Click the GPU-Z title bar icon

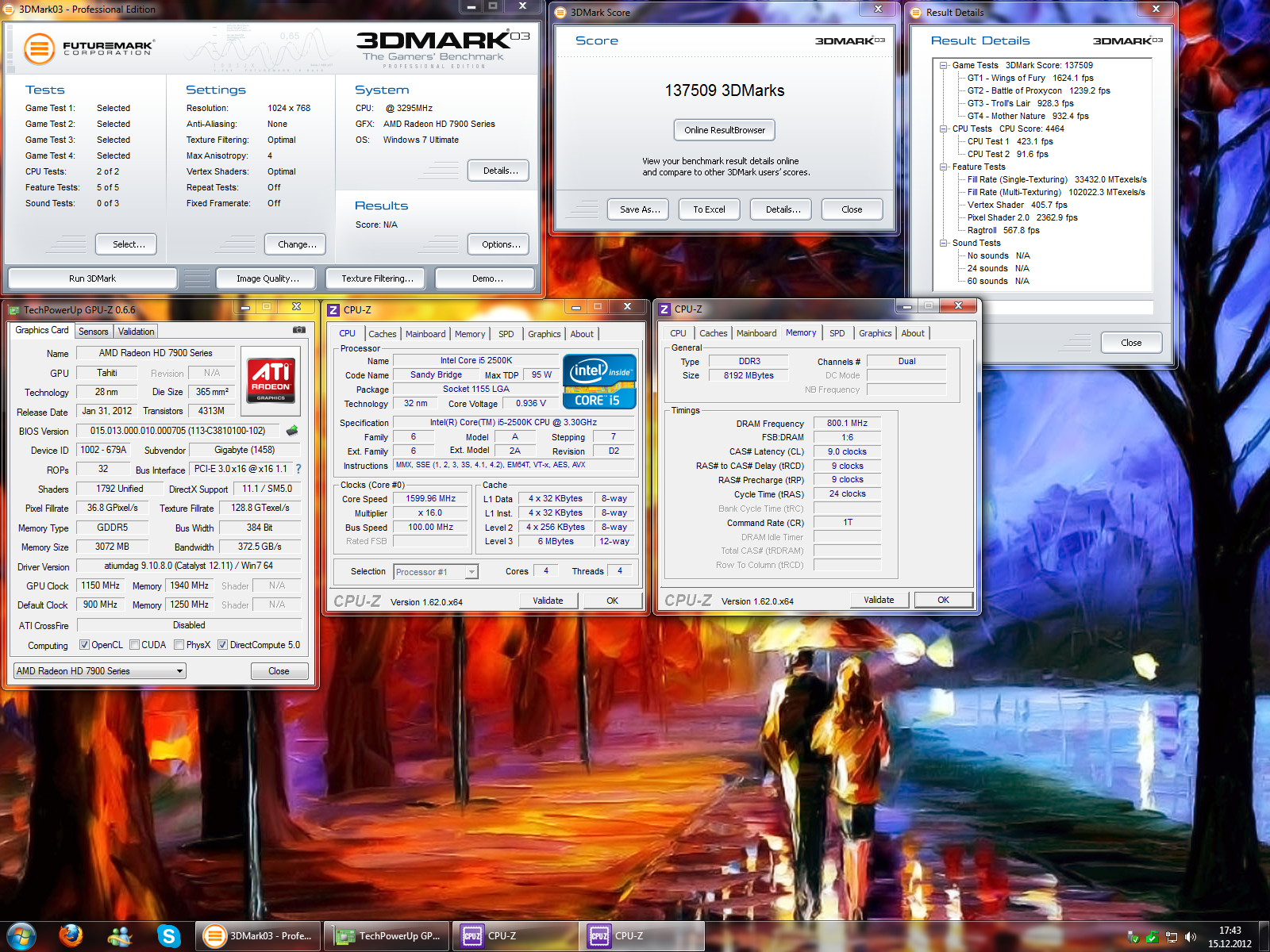click(x=13, y=309)
